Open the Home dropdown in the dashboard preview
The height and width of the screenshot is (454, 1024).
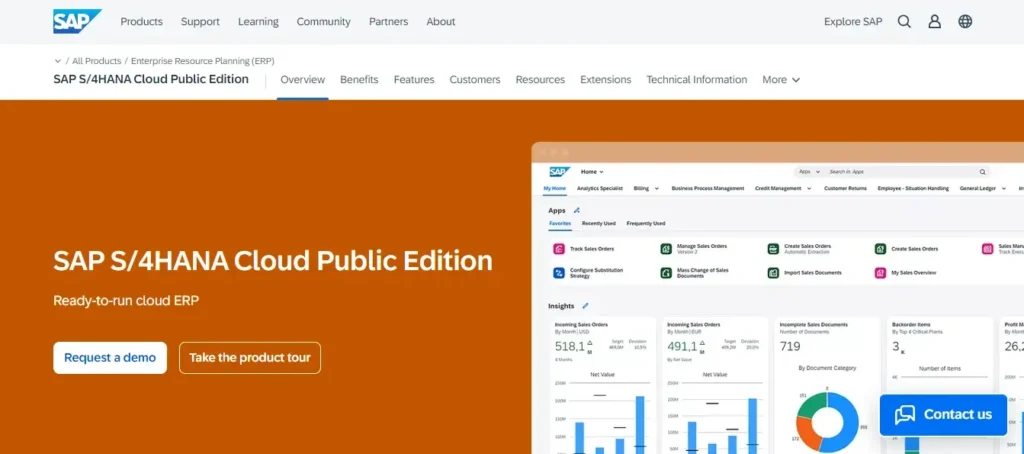click(x=592, y=172)
